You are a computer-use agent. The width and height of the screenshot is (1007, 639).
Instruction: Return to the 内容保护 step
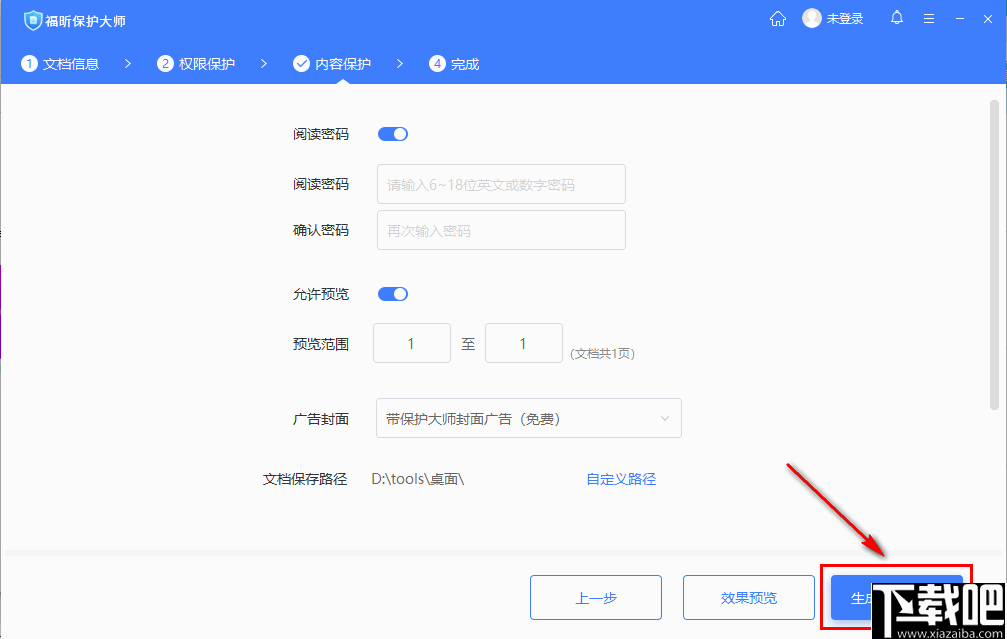[x=331, y=63]
